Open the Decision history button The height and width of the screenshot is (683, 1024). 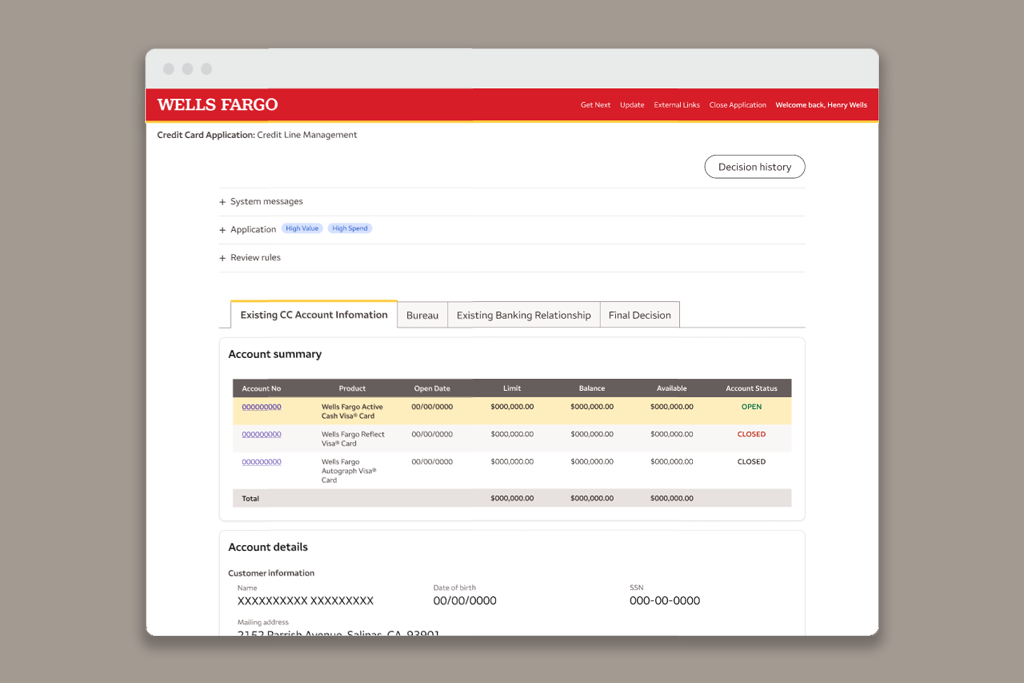pyautogui.click(x=754, y=167)
